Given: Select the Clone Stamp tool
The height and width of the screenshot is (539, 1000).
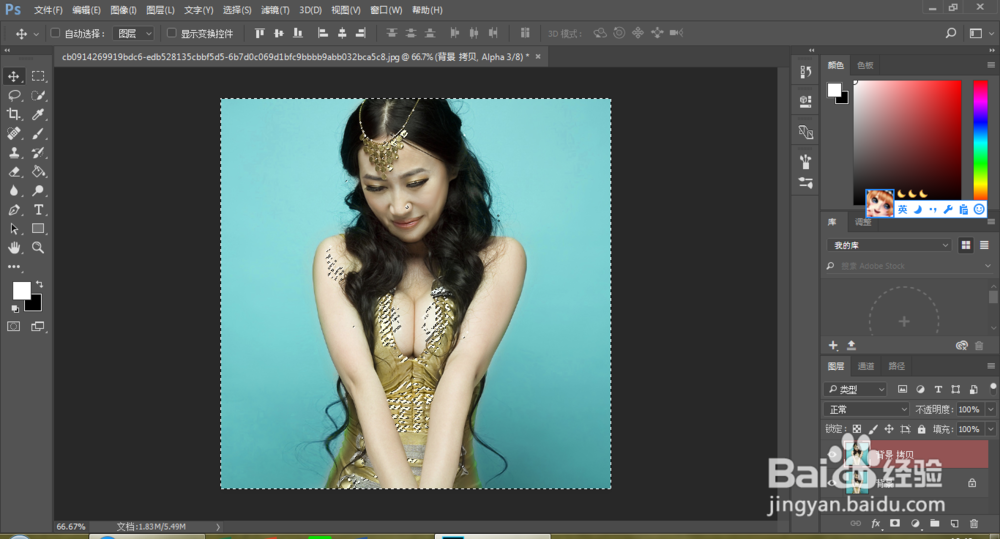Looking at the screenshot, I should coord(14,153).
